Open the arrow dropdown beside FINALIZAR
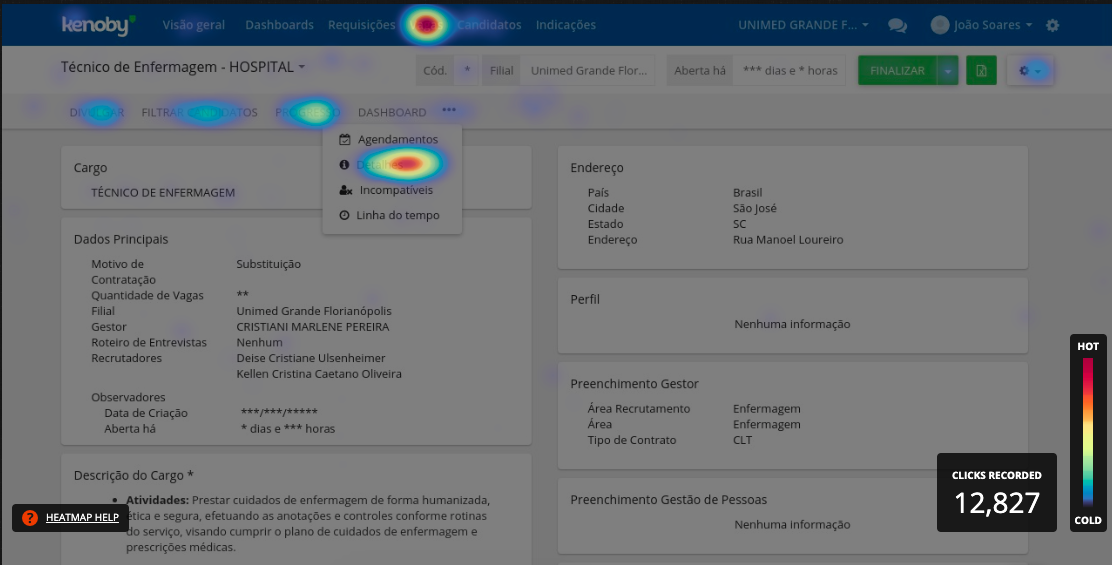 pos(947,71)
